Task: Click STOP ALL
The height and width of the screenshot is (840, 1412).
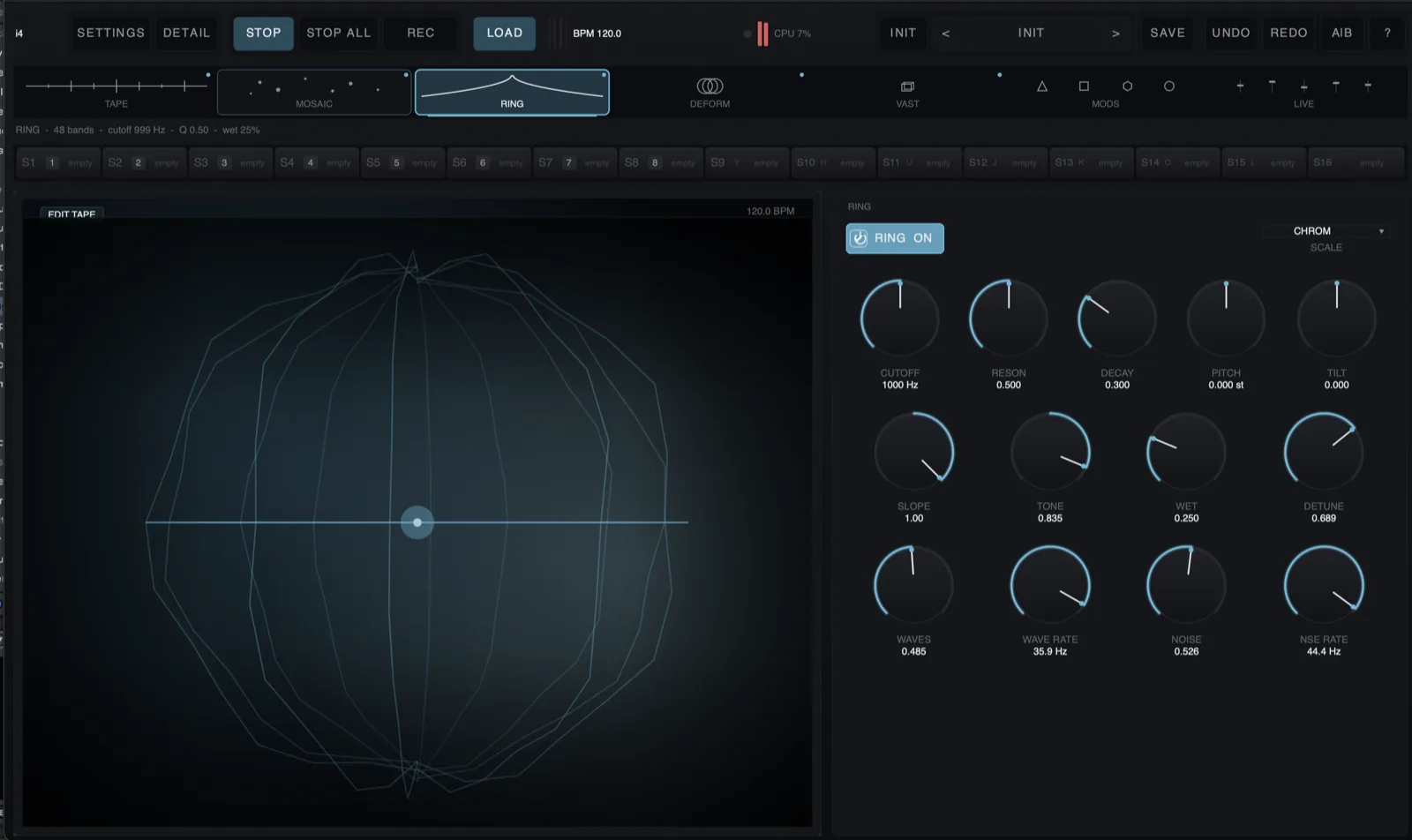Action: tap(339, 33)
